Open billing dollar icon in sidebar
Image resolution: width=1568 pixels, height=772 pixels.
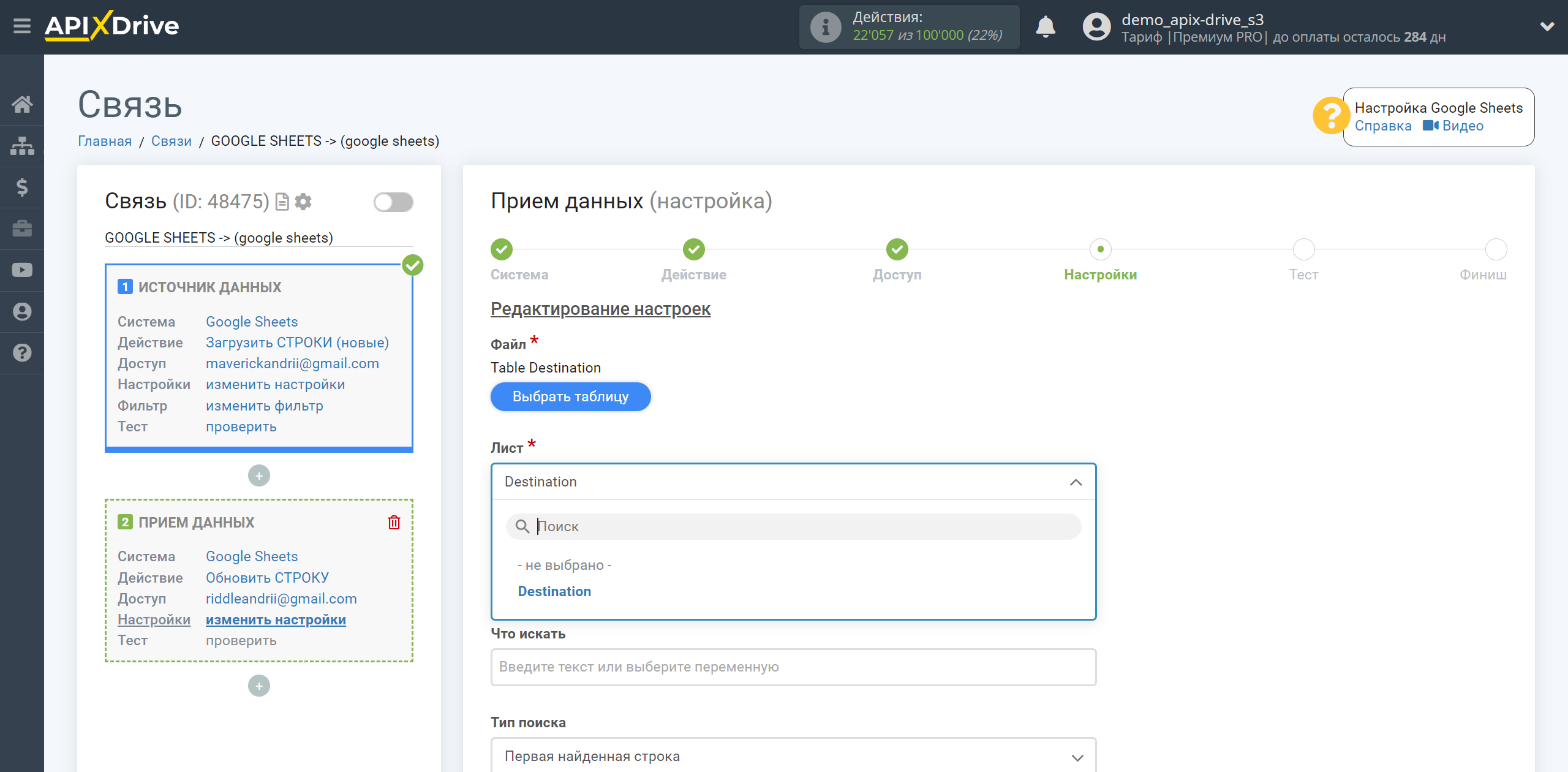tap(22, 187)
